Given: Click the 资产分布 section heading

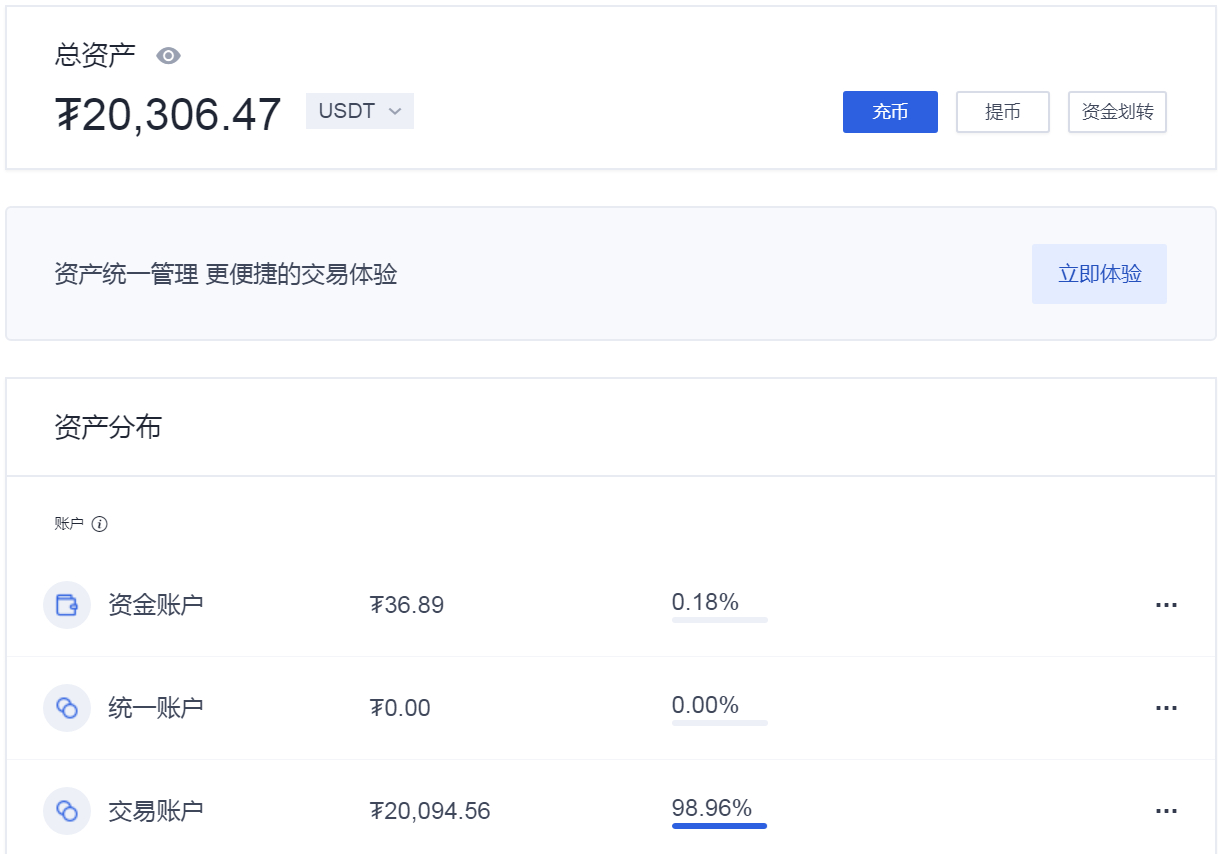Looking at the screenshot, I should (x=108, y=428).
